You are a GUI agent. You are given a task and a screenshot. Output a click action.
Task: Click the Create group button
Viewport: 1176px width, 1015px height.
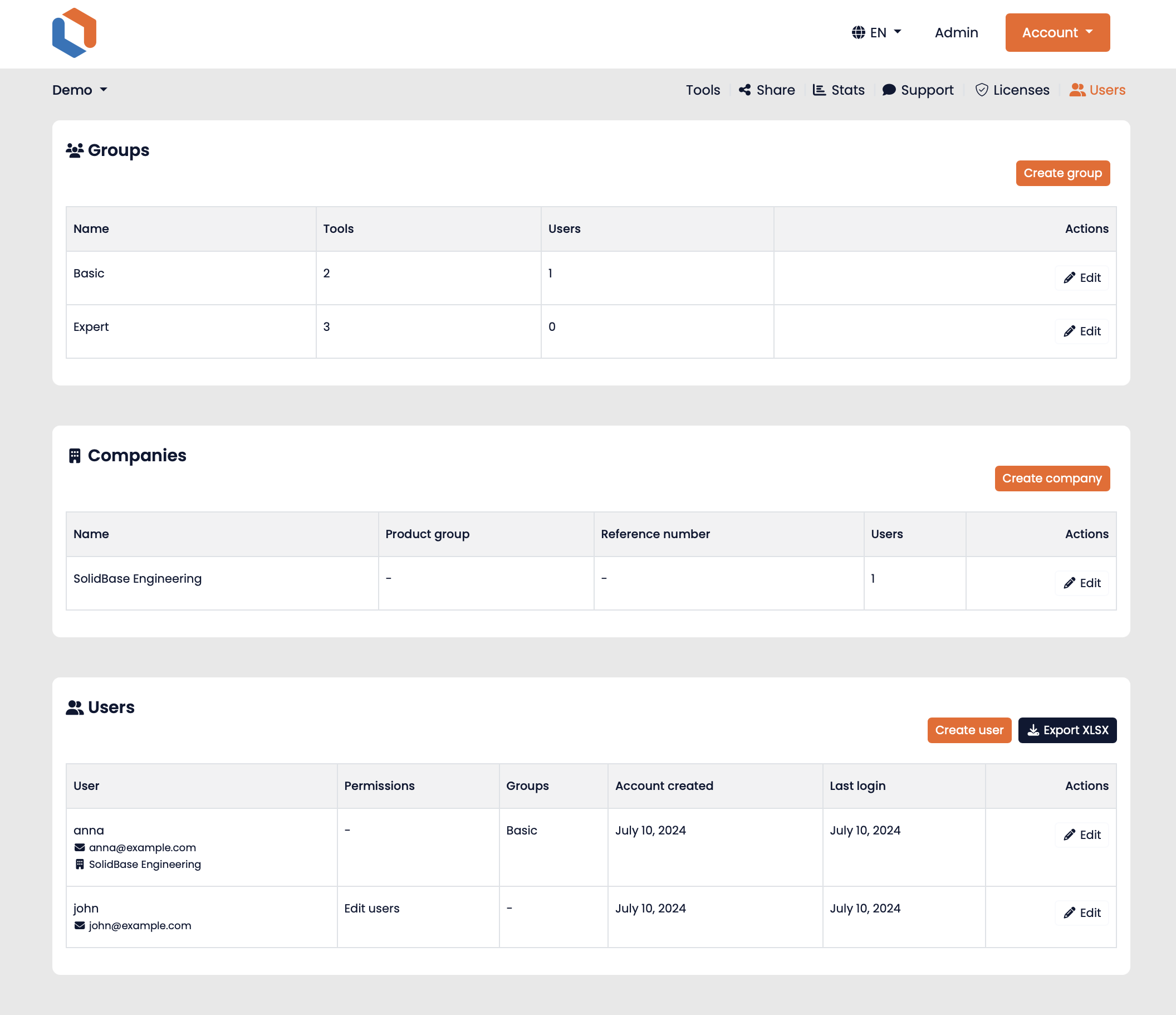coord(1062,173)
